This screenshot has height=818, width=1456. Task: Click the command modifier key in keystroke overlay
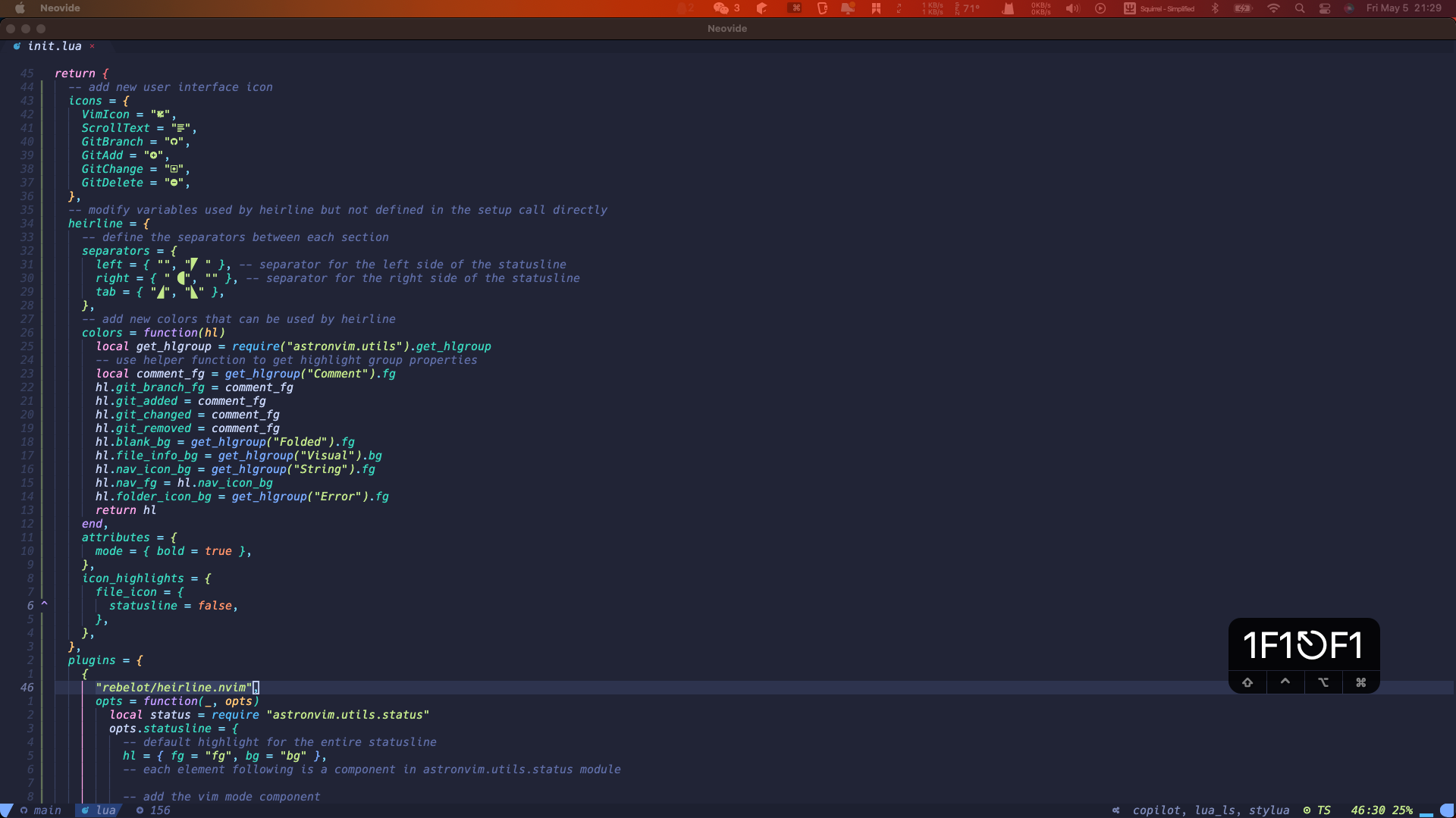(1360, 682)
